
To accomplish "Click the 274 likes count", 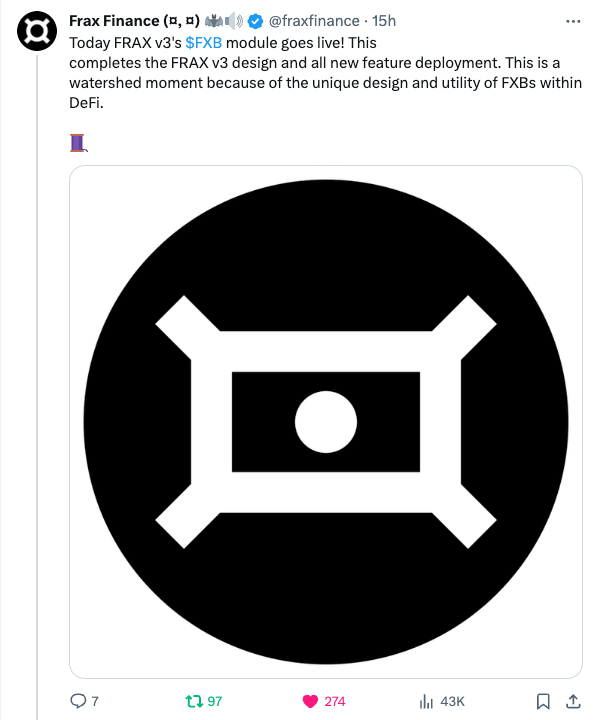I will [335, 702].
